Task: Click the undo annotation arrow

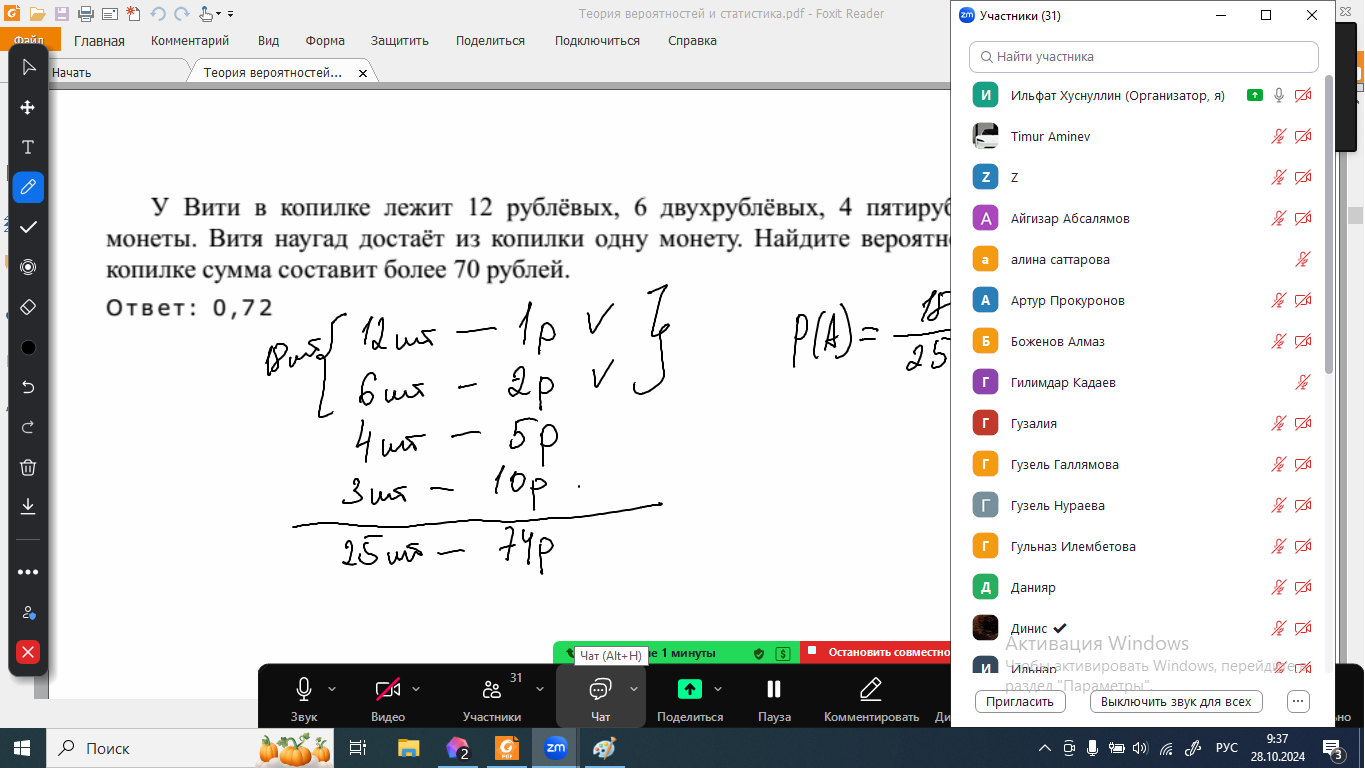Action: coord(28,387)
